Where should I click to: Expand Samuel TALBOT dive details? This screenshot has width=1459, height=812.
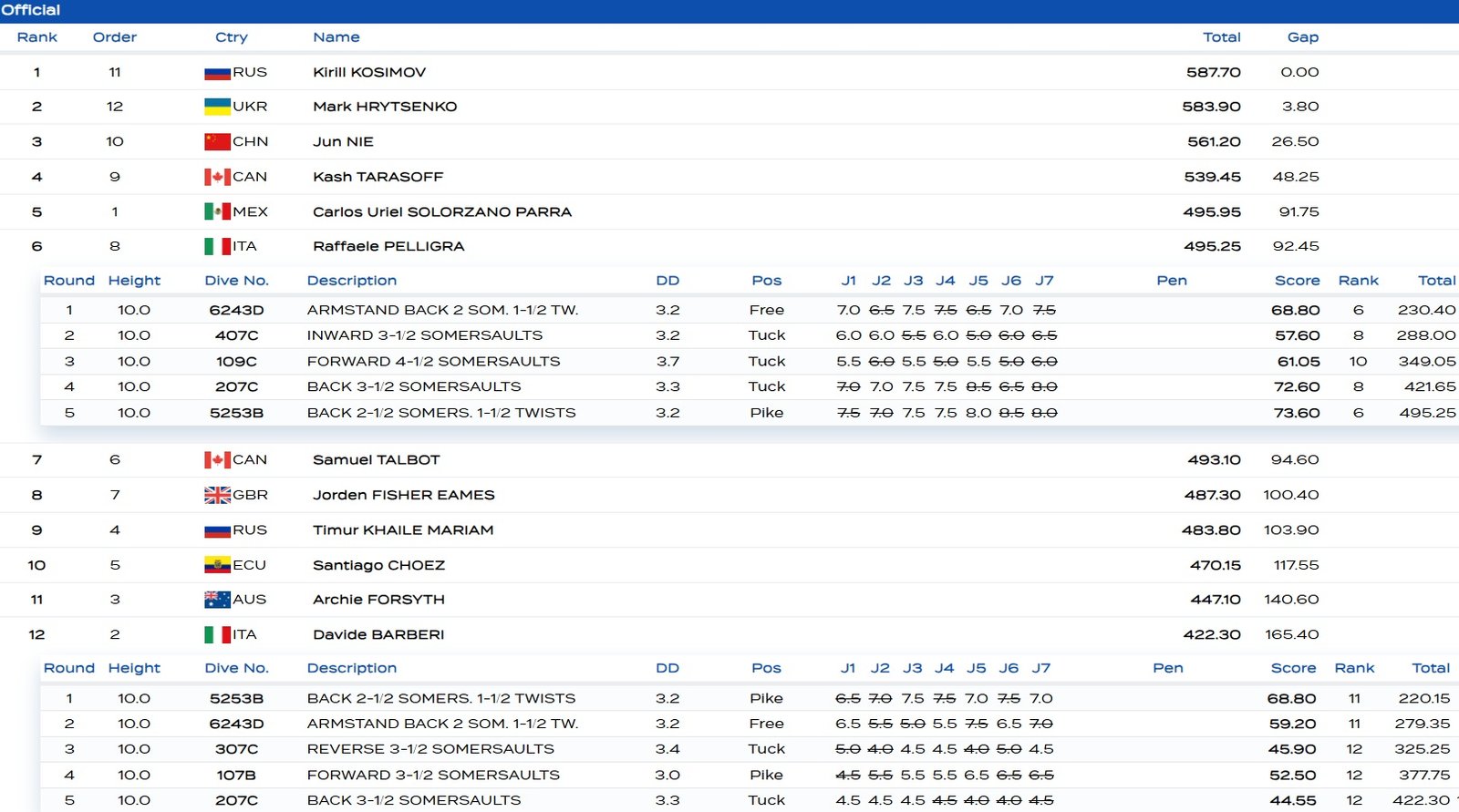(729, 460)
